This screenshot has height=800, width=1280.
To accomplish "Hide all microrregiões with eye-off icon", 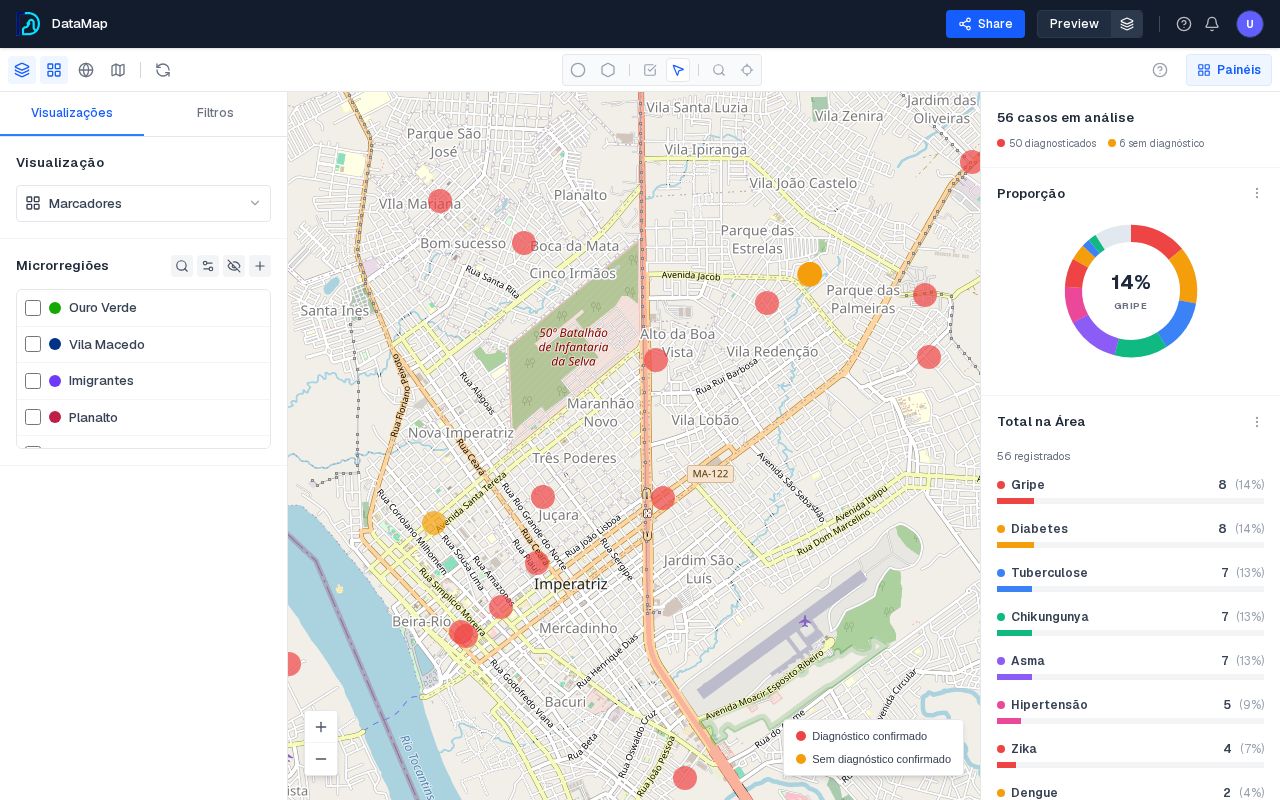I will pyautogui.click(x=234, y=266).
